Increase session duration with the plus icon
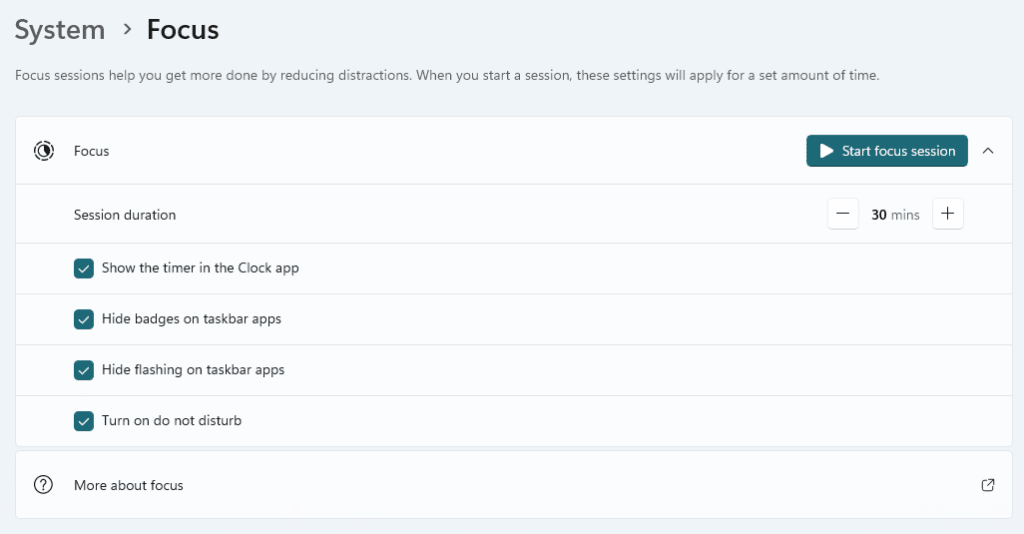 (948, 213)
